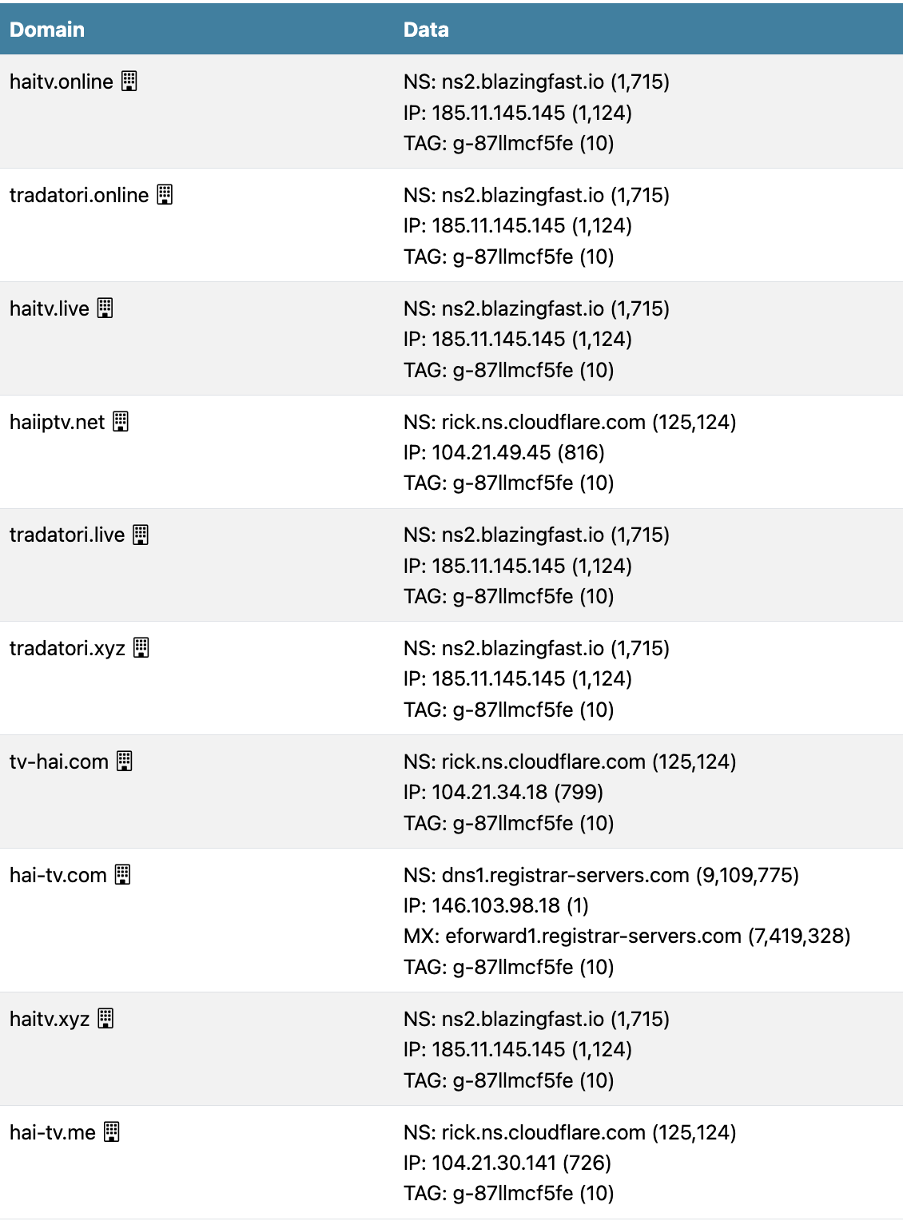The image size is (904, 1222).
Task: Click the tv-hai.com domain name
Action: [59, 761]
